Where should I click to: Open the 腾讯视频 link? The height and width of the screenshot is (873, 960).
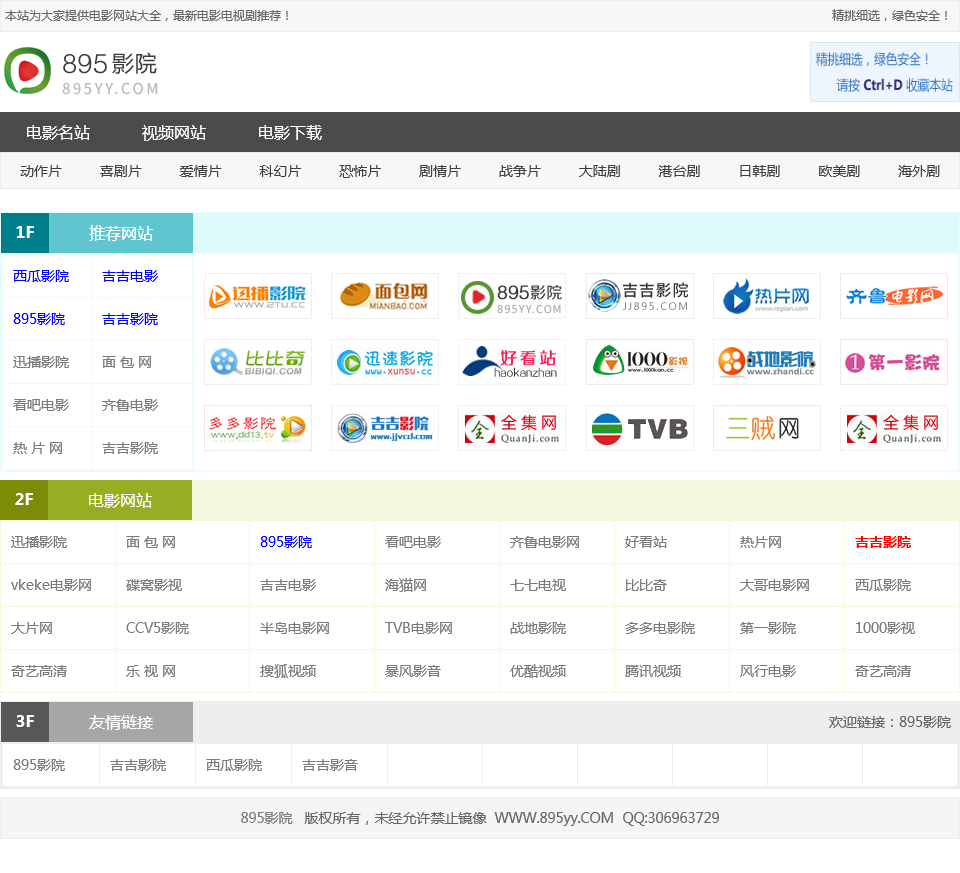653,672
